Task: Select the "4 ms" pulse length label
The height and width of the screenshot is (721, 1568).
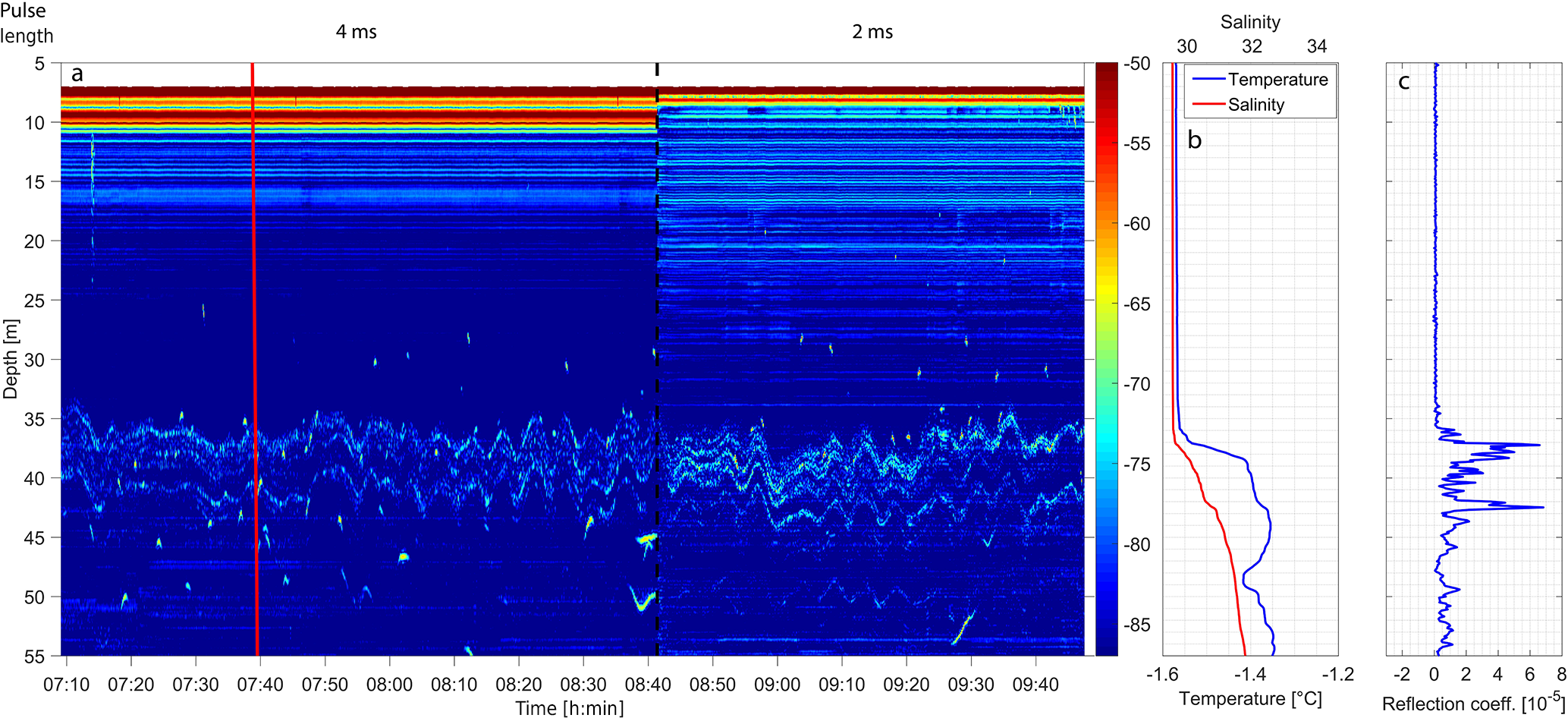Action: point(356,32)
